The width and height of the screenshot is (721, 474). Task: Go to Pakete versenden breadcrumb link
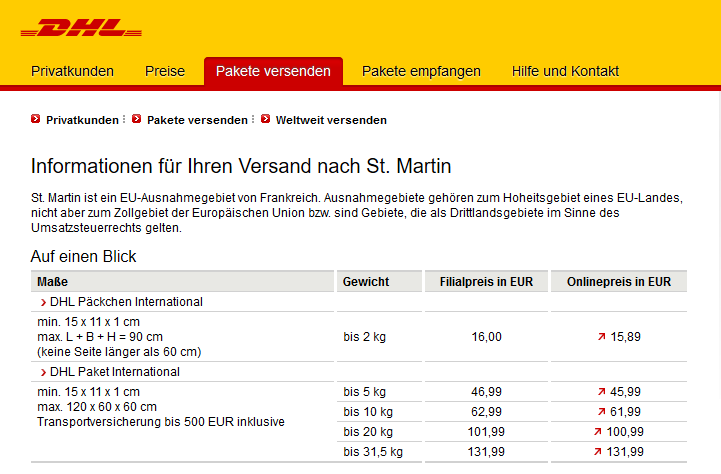coord(197,120)
